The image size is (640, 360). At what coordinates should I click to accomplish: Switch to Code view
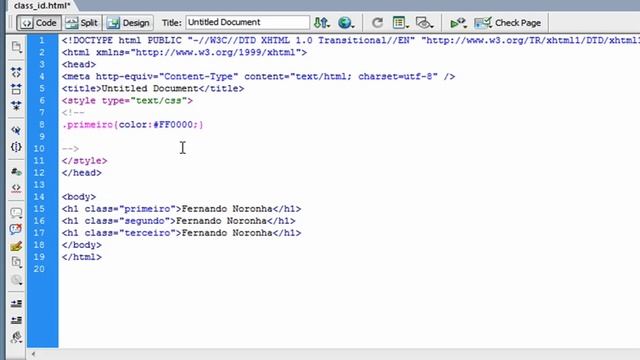tap(39, 23)
